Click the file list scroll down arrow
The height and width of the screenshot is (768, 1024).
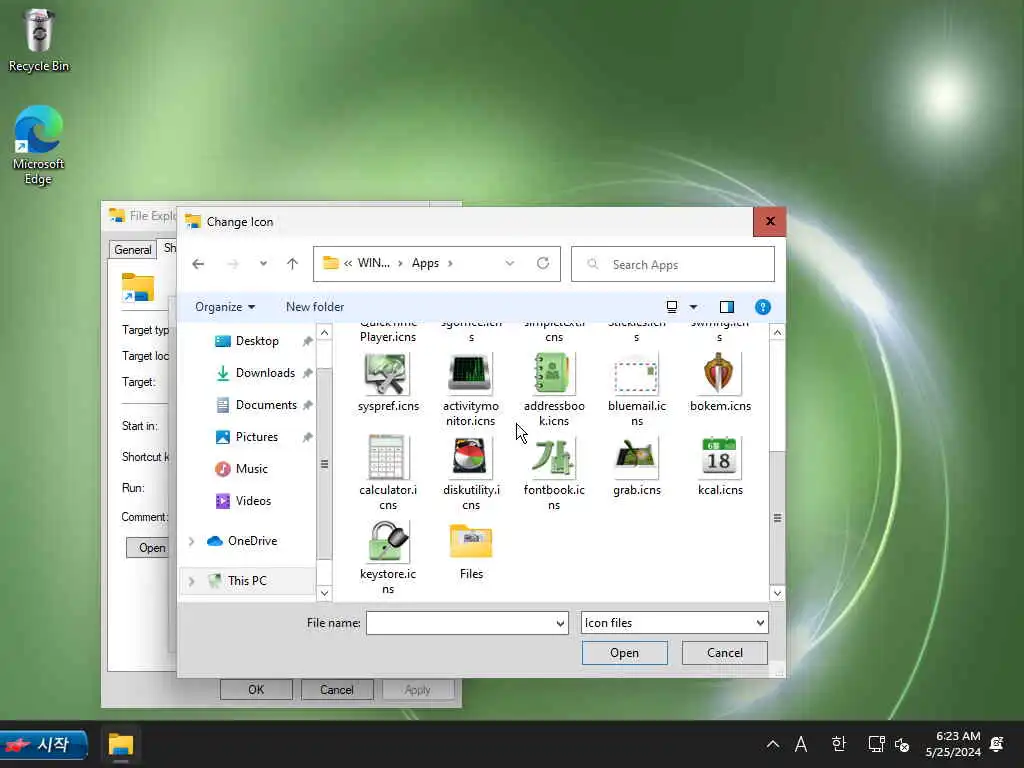pos(777,594)
